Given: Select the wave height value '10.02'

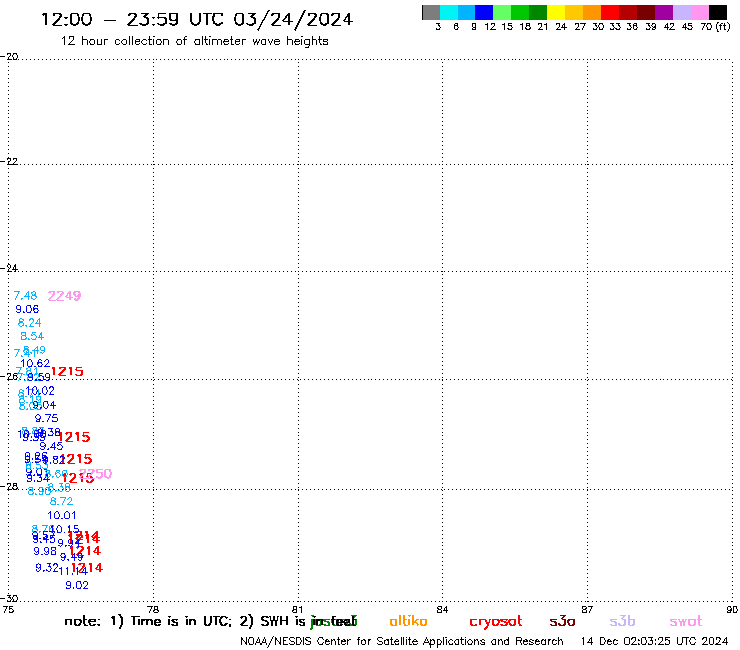Looking at the screenshot, I should pyautogui.click(x=40, y=391).
